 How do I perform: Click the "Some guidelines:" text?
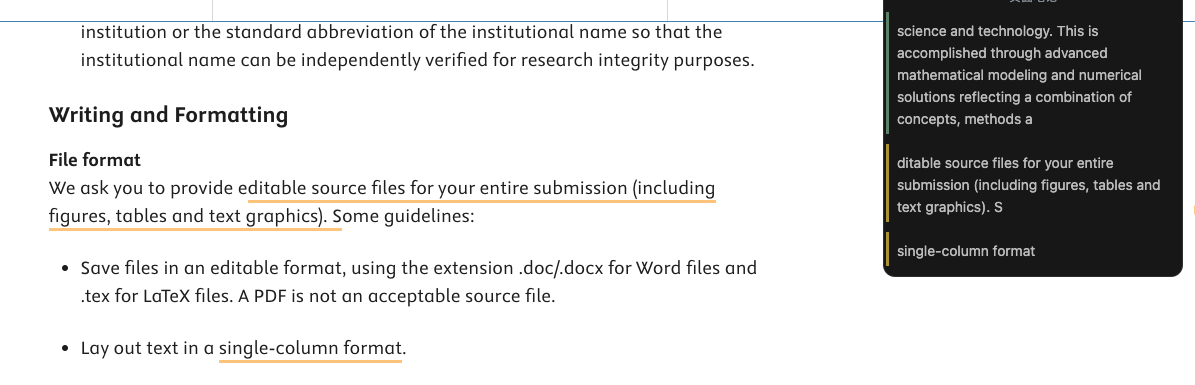[404, 217]
